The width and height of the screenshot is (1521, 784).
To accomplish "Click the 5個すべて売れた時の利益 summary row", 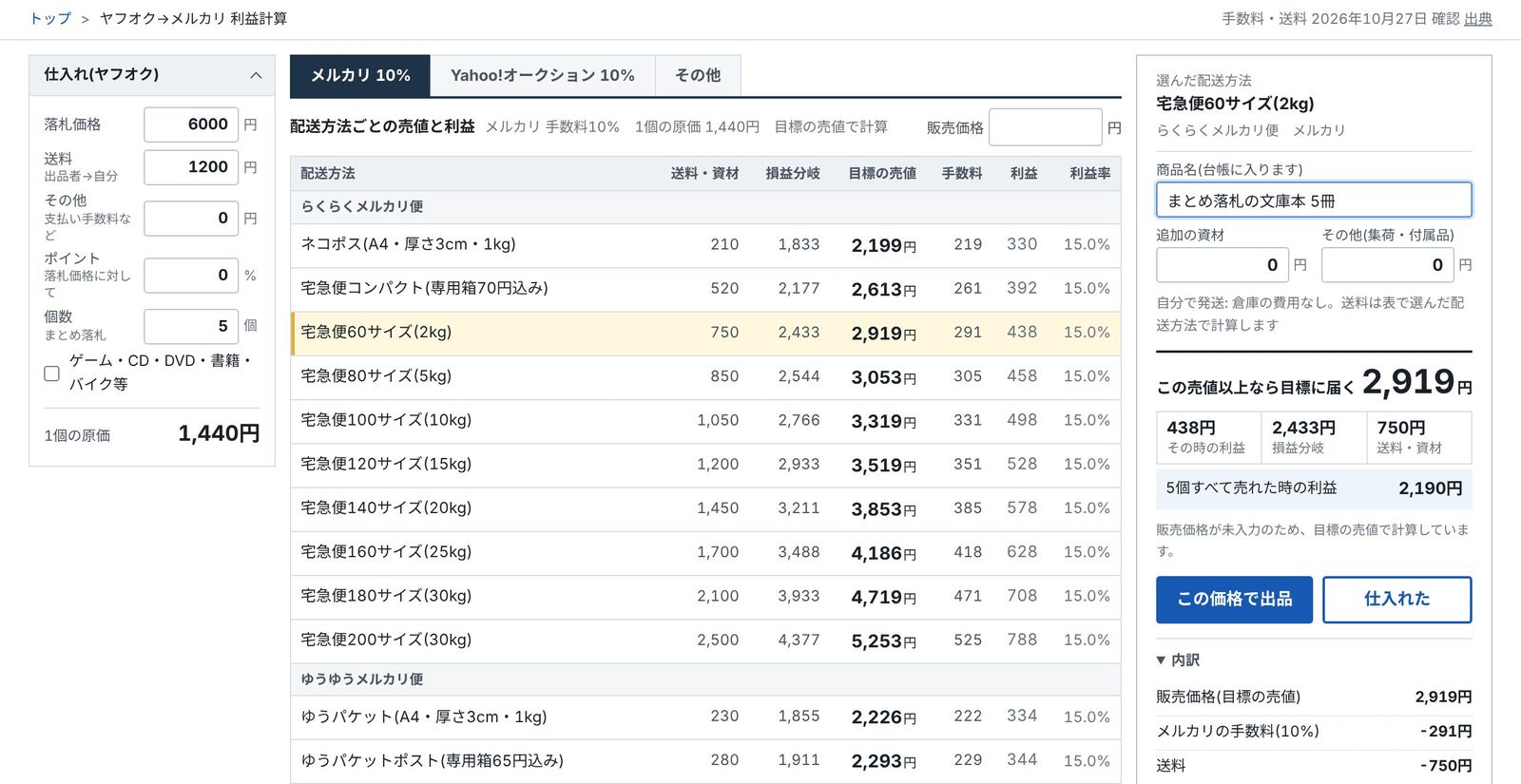I will coord(1314,488).
